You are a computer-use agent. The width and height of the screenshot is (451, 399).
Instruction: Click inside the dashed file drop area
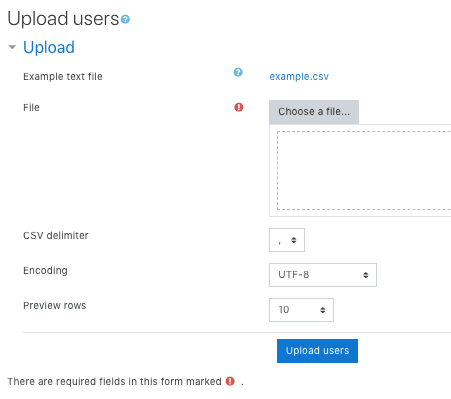tap(364, 170)
